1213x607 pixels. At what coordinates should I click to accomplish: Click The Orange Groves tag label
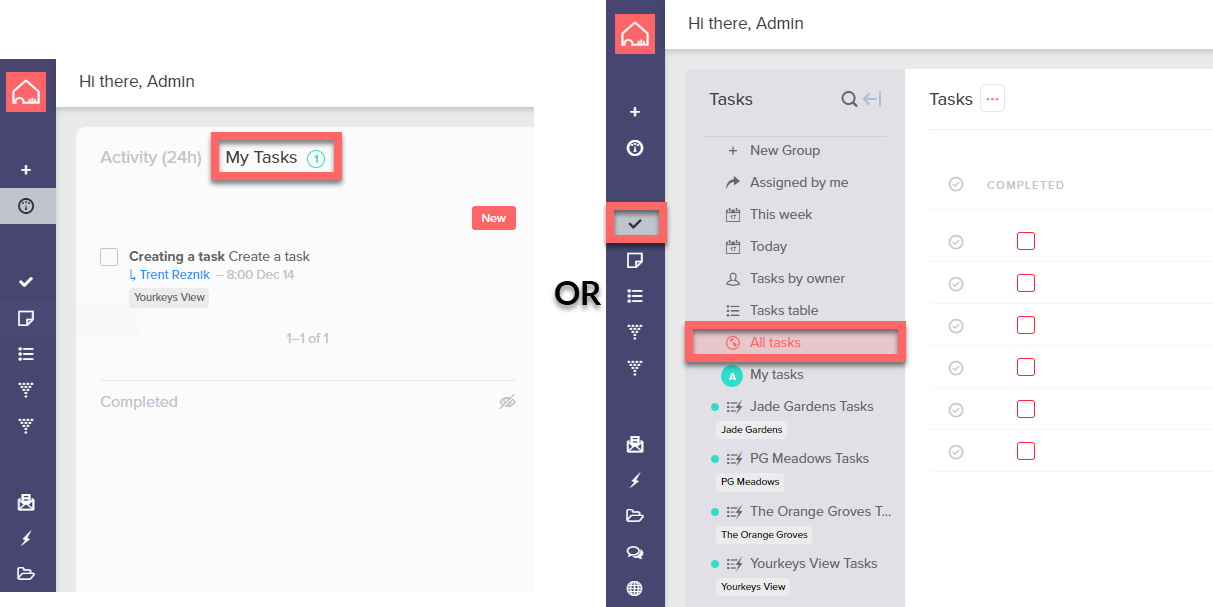764,534
